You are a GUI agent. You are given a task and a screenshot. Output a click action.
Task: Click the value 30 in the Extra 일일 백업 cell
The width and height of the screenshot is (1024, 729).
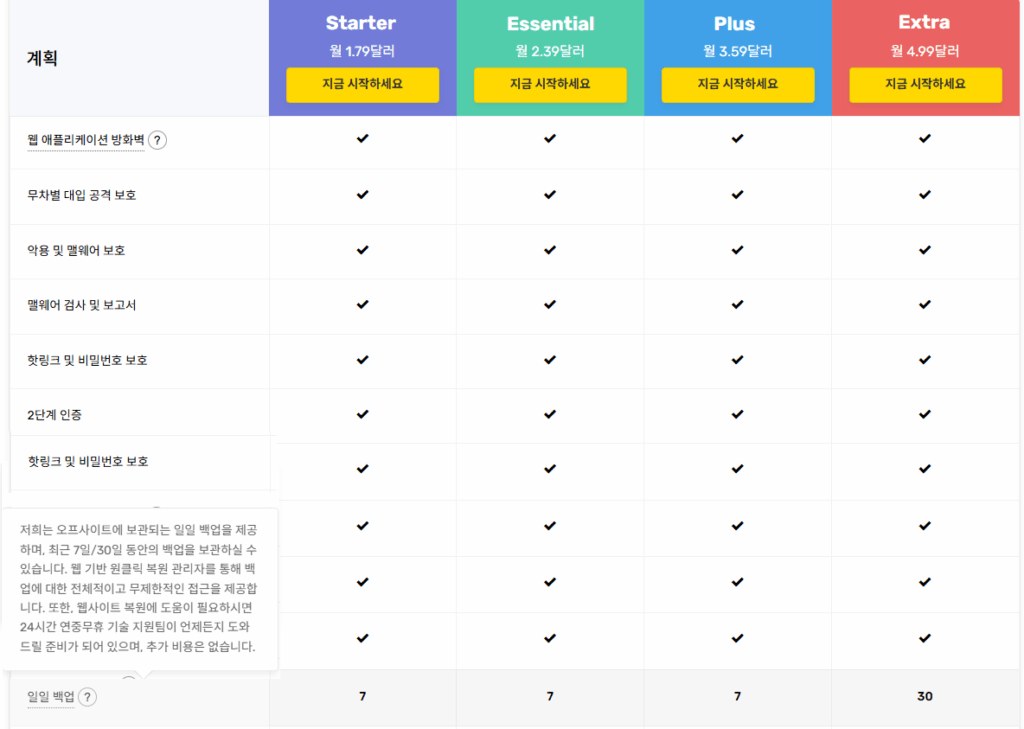924,697
